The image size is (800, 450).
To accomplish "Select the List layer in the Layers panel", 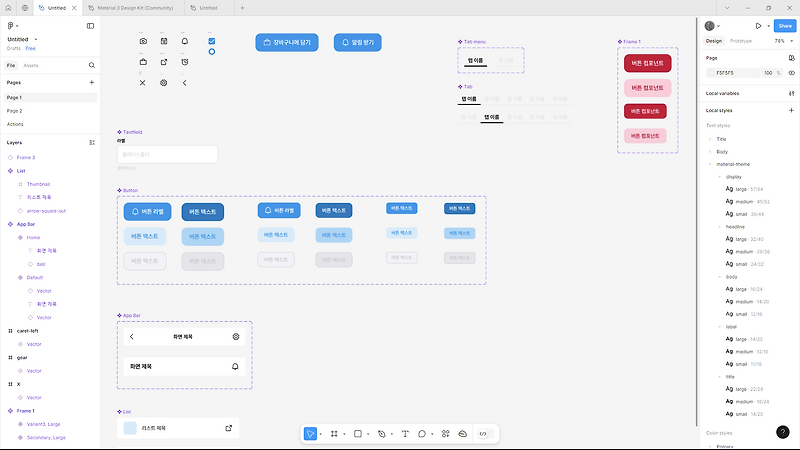I will [21, 171].
